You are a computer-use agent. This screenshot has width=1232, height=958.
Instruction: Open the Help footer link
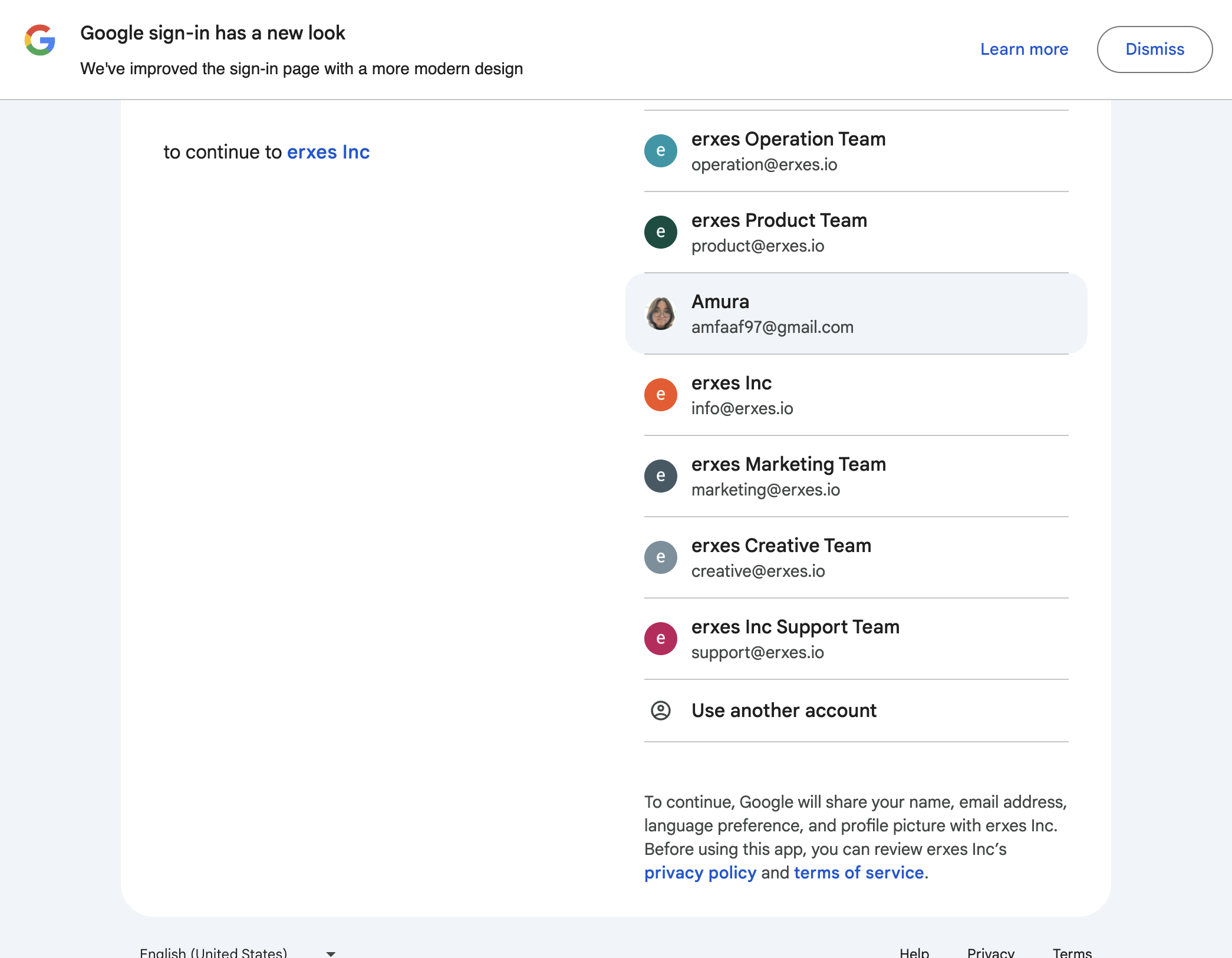[914, 953]
